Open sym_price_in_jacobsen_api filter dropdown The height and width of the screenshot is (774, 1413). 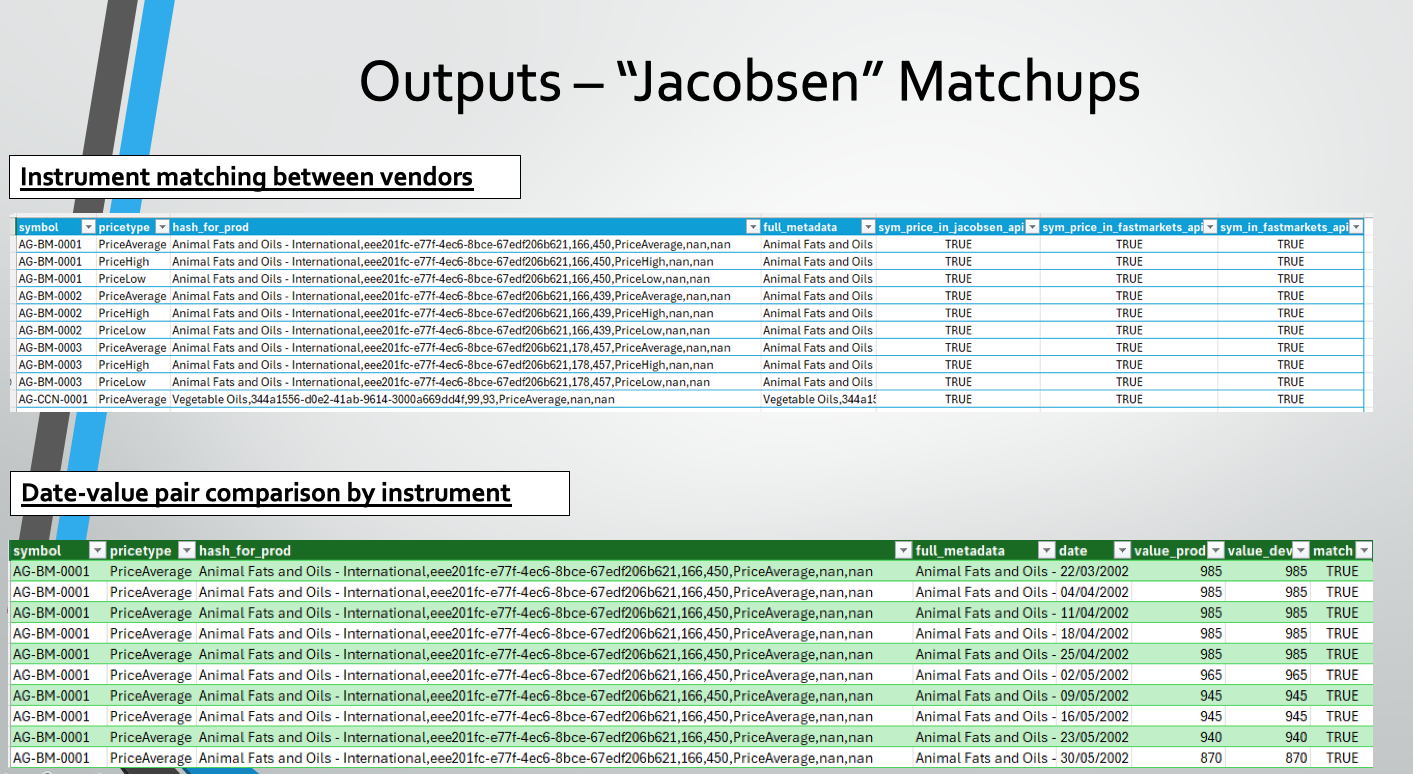click(1032, 227)
